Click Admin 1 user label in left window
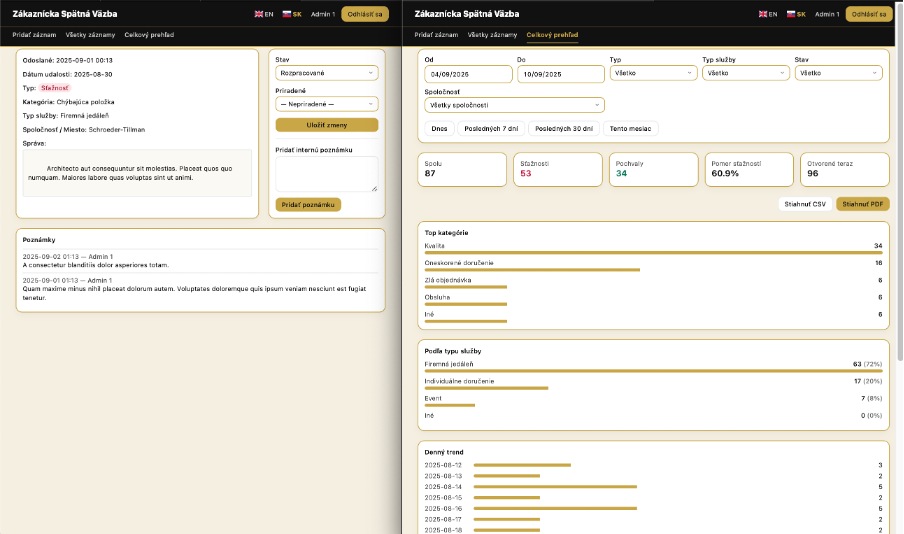 tap(323, 14)
